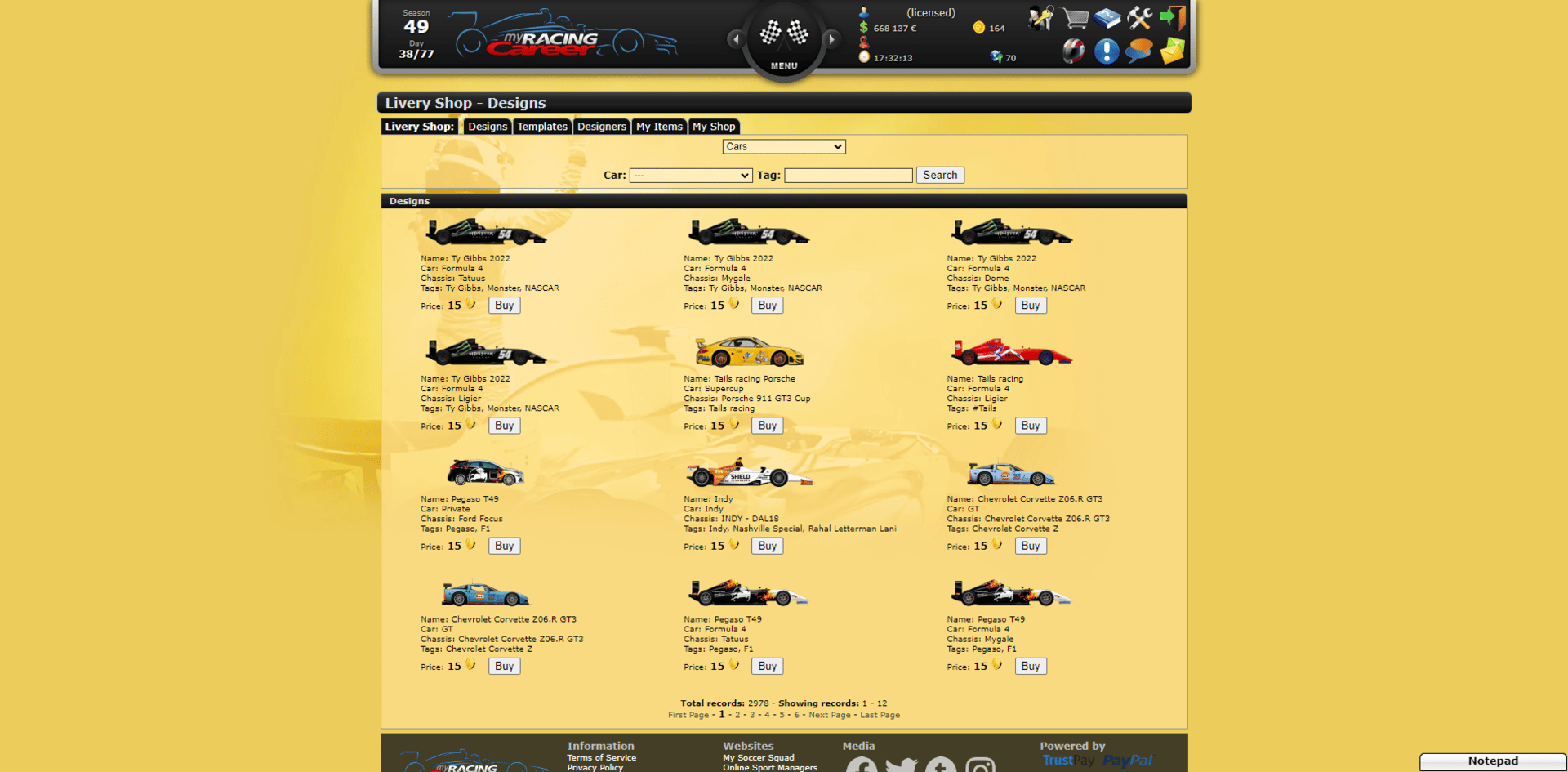1568x772 pixels.
Task: Log out using the door icon
Action: pyautogui.click(x=1173, y=18)
